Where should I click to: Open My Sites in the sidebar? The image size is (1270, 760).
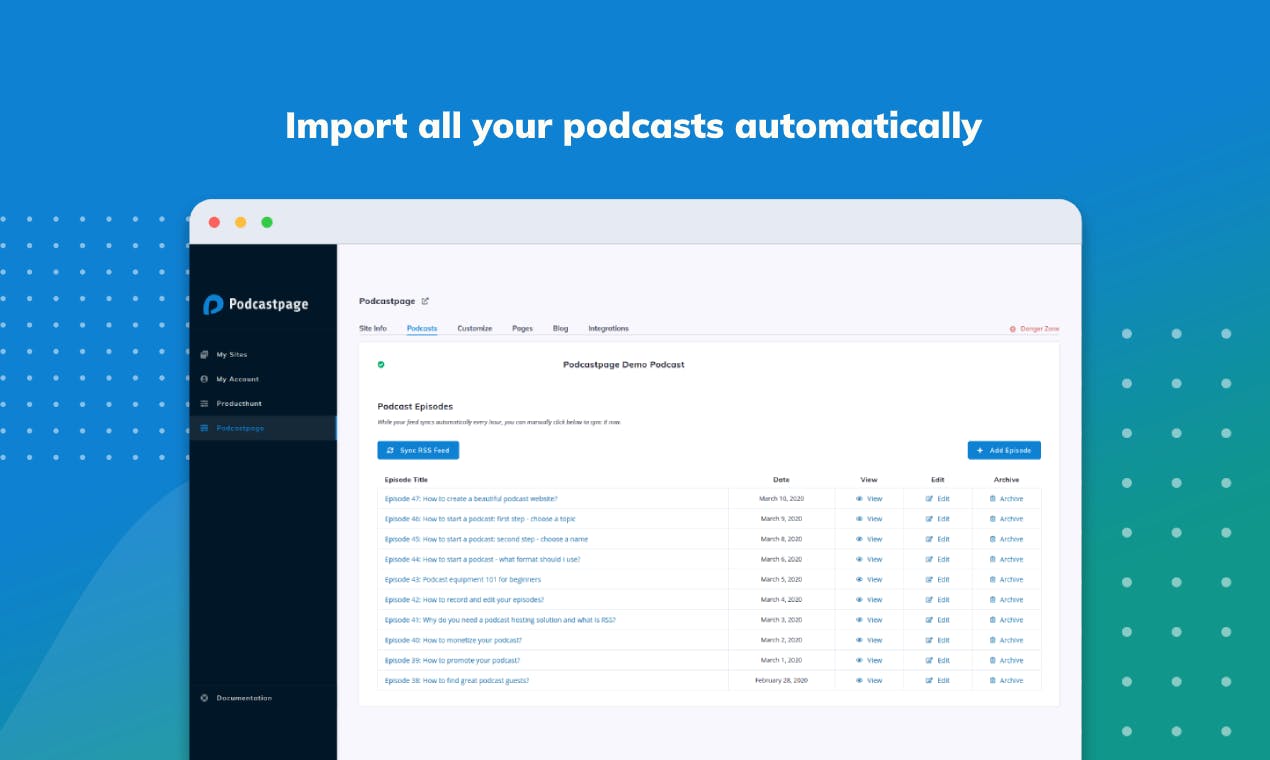tap(231, 355)
